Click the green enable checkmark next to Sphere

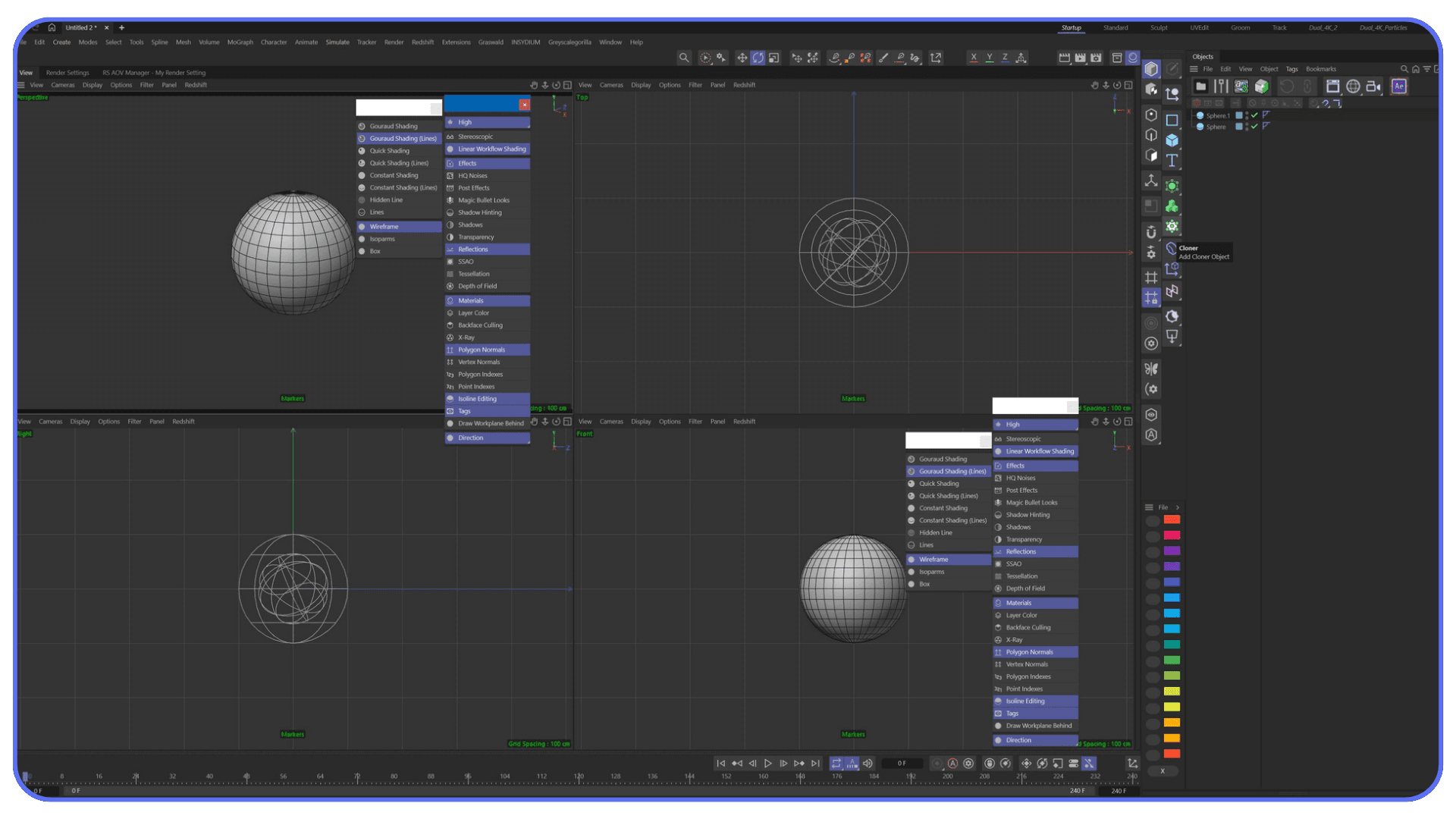pyautogui.click(x=1255, y=127)
